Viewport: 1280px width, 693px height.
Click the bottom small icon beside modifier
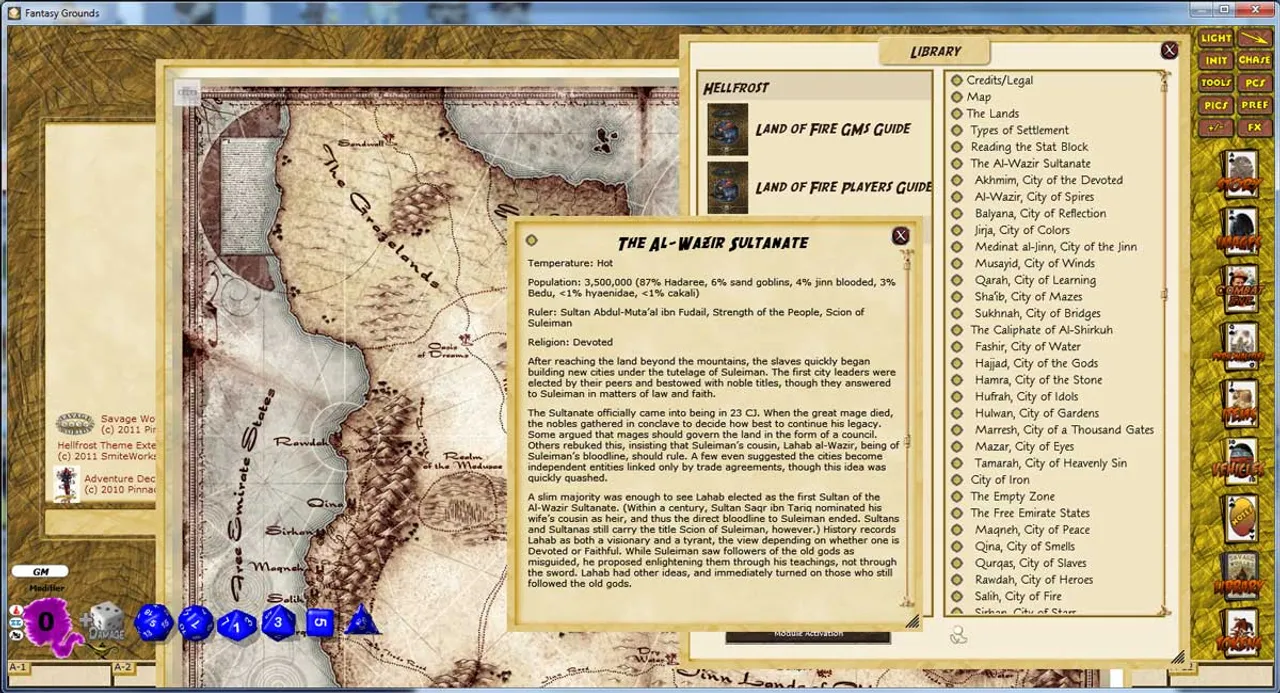tap(15, 635)
